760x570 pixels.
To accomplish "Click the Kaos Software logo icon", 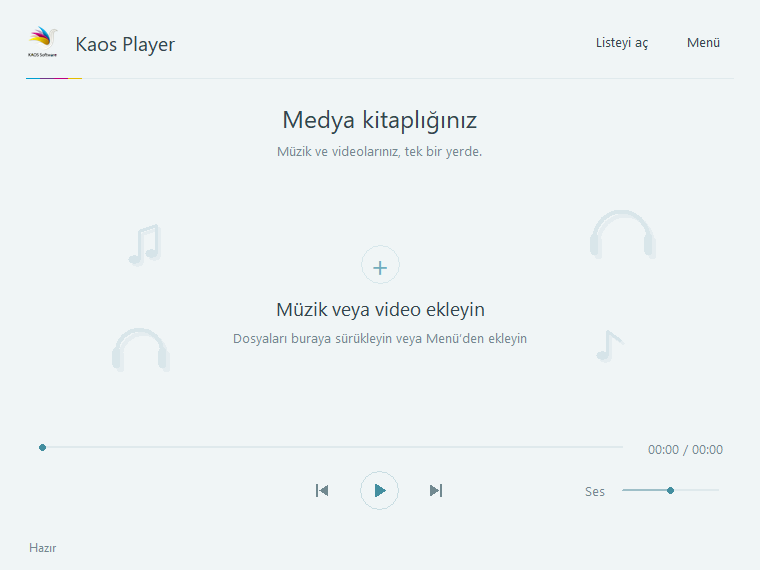I will click(43, 42).
